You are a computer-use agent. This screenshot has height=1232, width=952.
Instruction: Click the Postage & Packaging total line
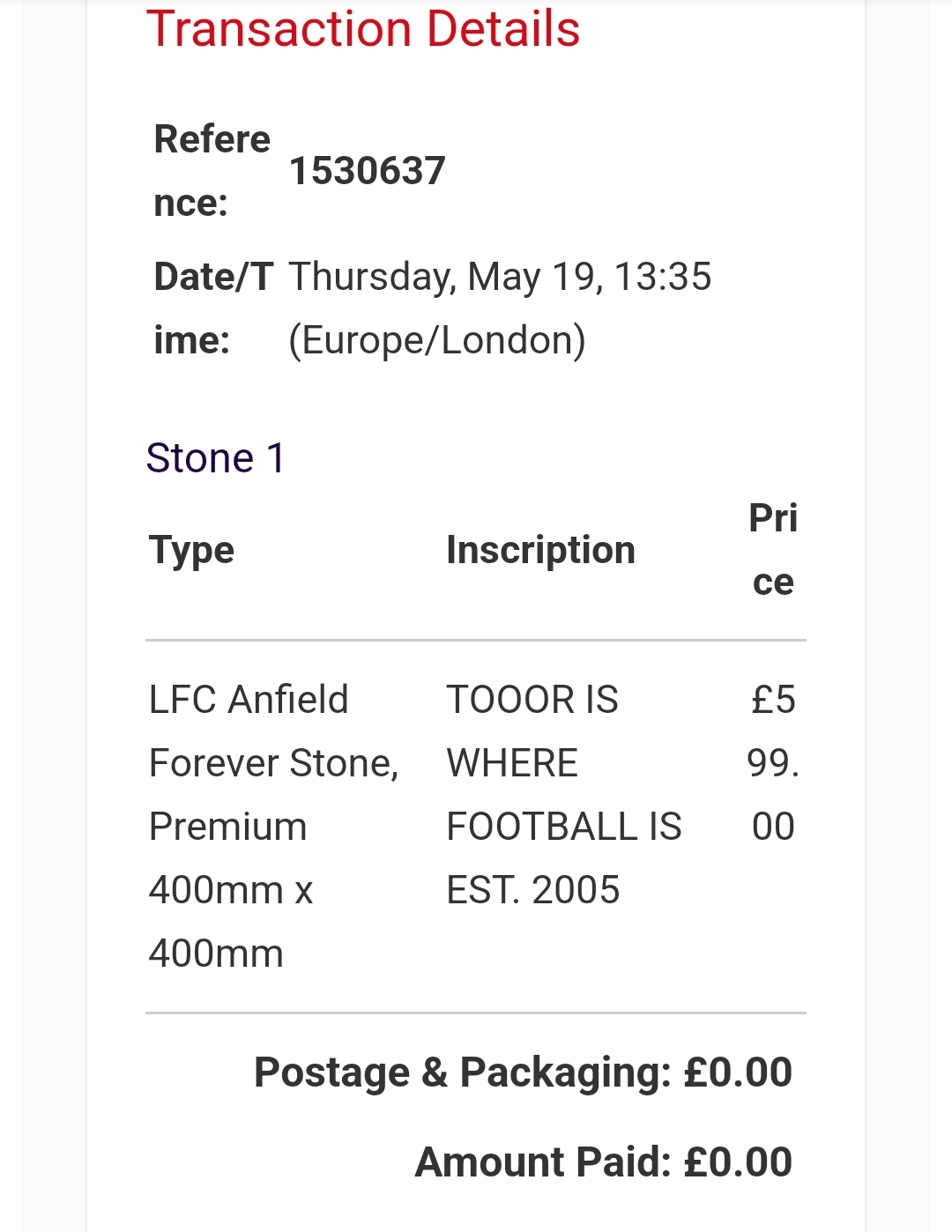pyautogui.click(x=523, y=1072)
